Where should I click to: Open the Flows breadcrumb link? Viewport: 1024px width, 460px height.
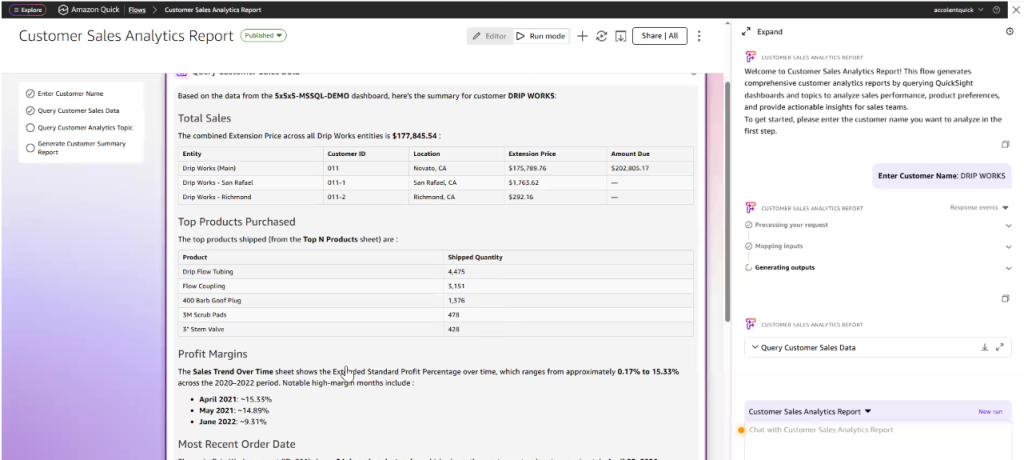137,10
